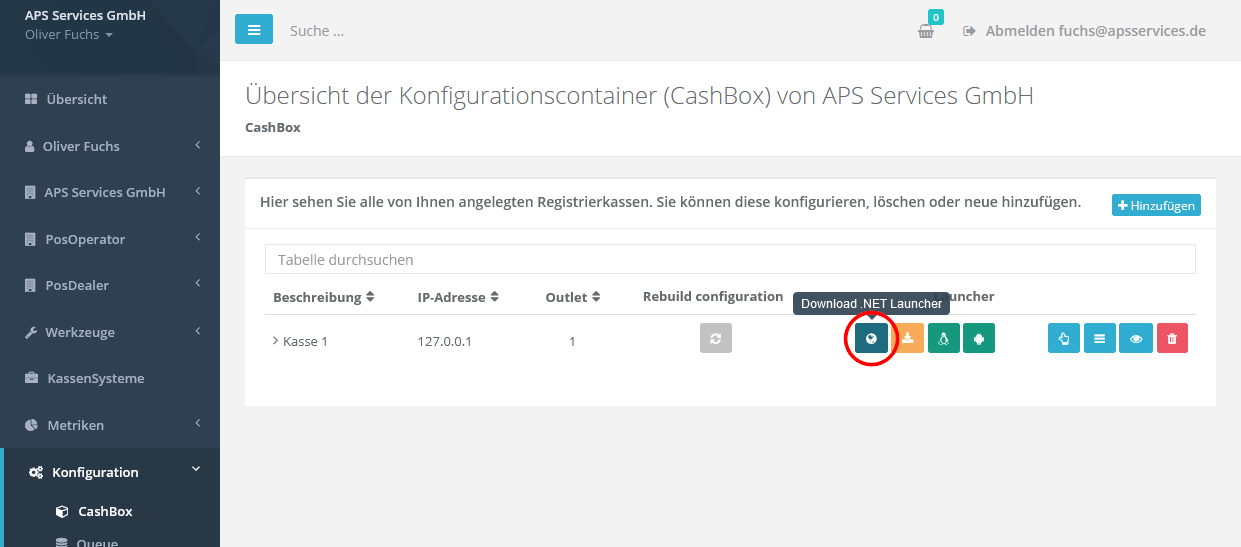Open the shopping basket in the header
Screen dimensions: 1241x547
(x=926, y=31)
